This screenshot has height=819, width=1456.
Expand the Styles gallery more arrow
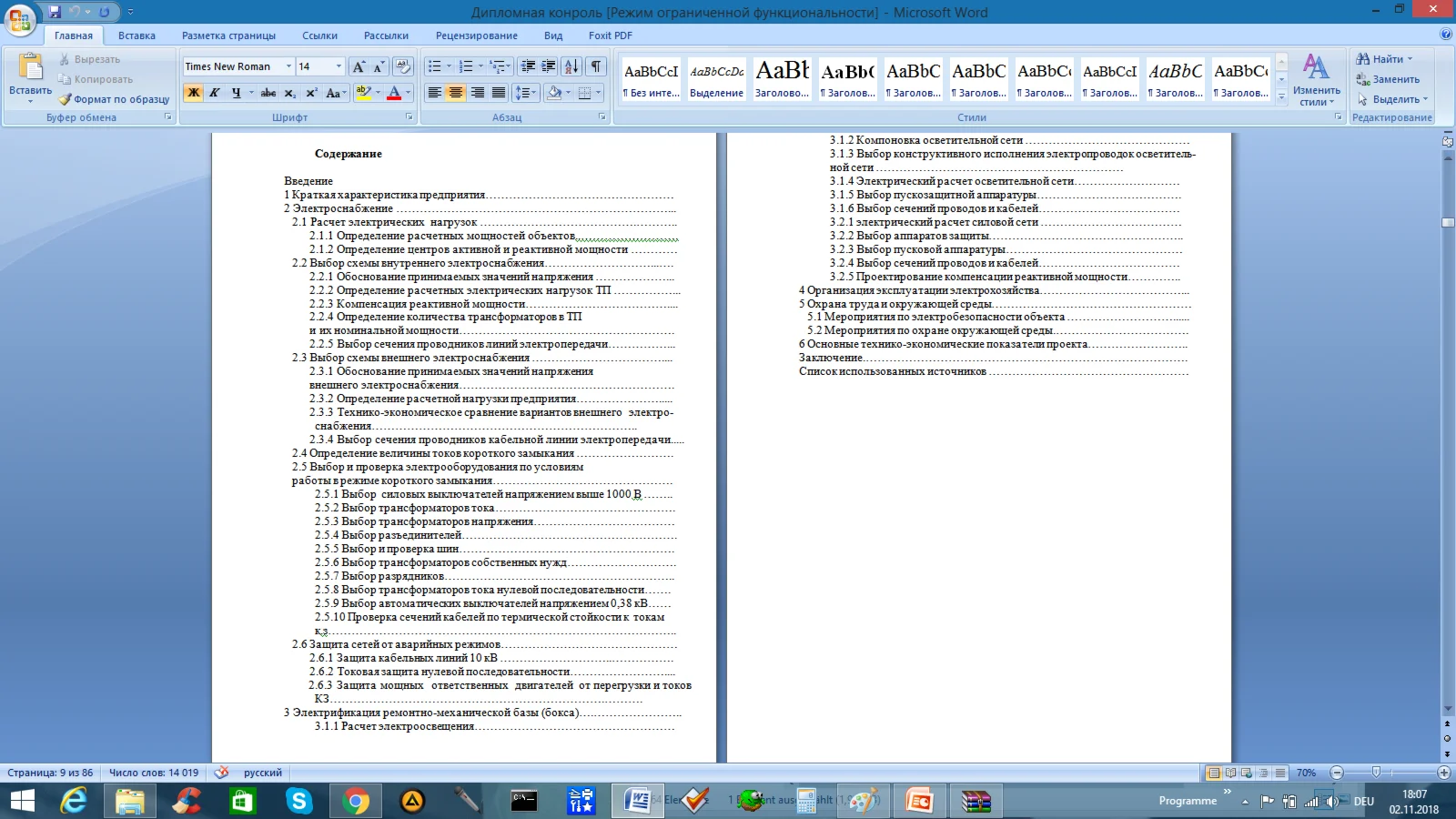click(x=1281, y=96)
